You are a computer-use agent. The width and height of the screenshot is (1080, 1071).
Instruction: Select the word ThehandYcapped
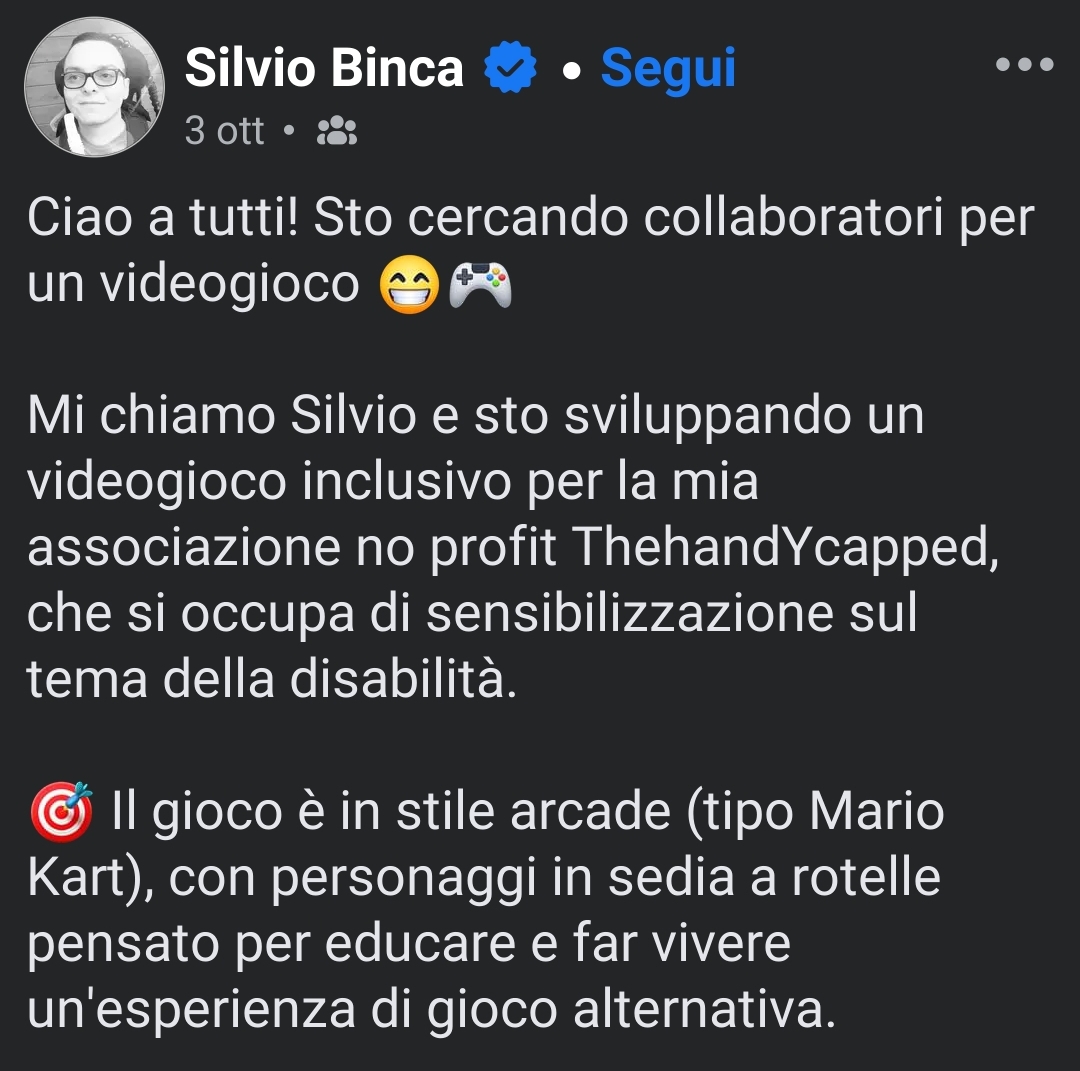785,547
